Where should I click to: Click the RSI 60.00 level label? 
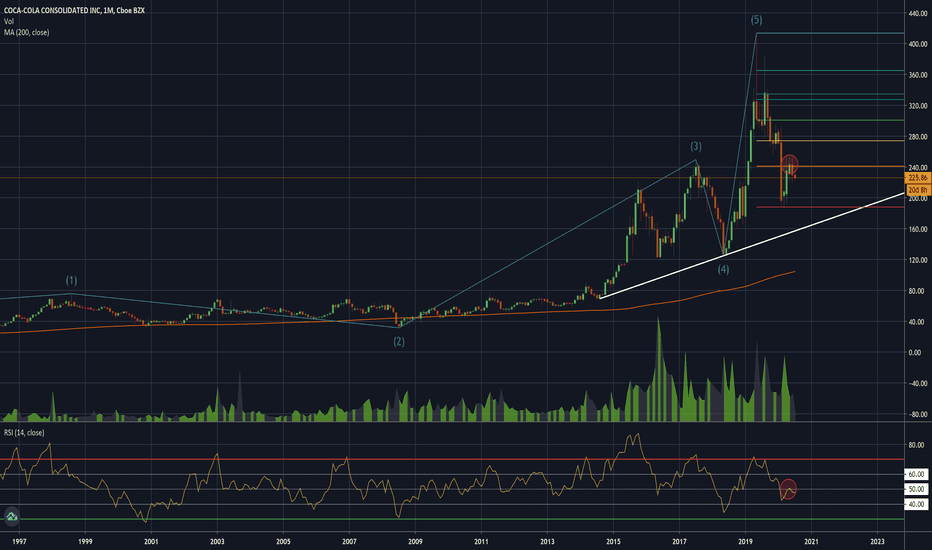pos(917,474)
